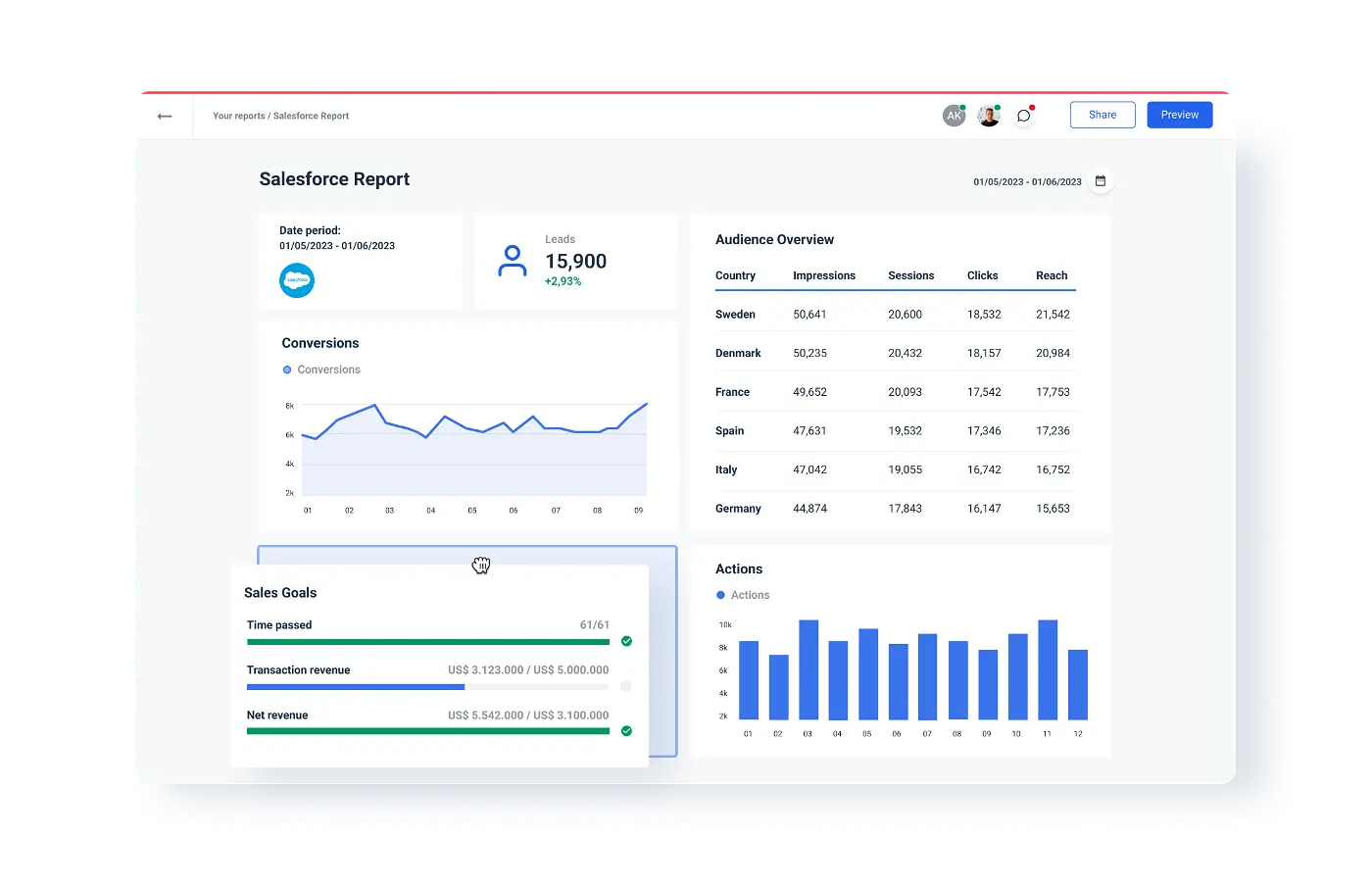Select the Denmark row label
The image size is (1372, 888).
coord(738,353)
